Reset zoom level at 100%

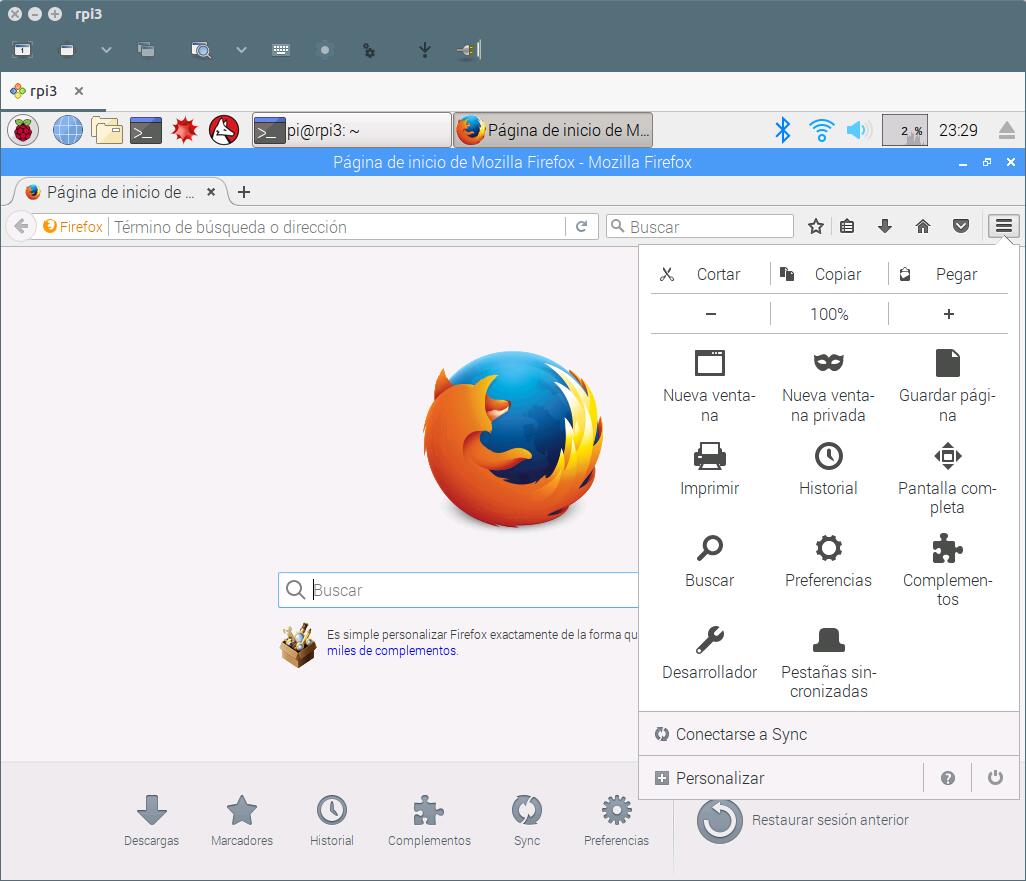click(829, 314)
